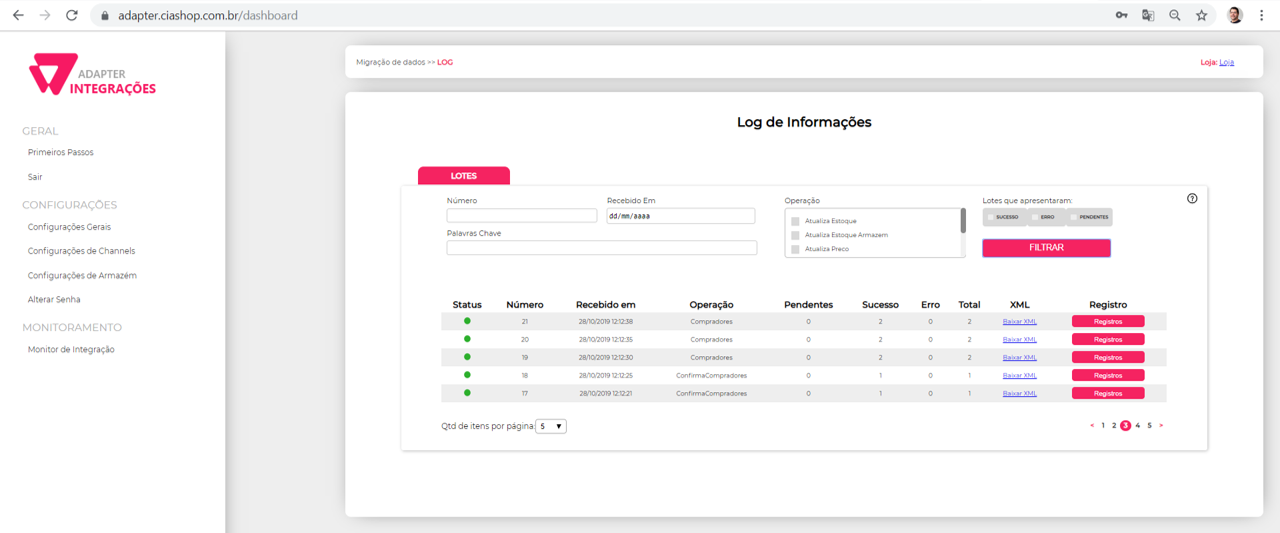Click the Google Translate icon
1280x533 pixels.
coord(1148,15)
